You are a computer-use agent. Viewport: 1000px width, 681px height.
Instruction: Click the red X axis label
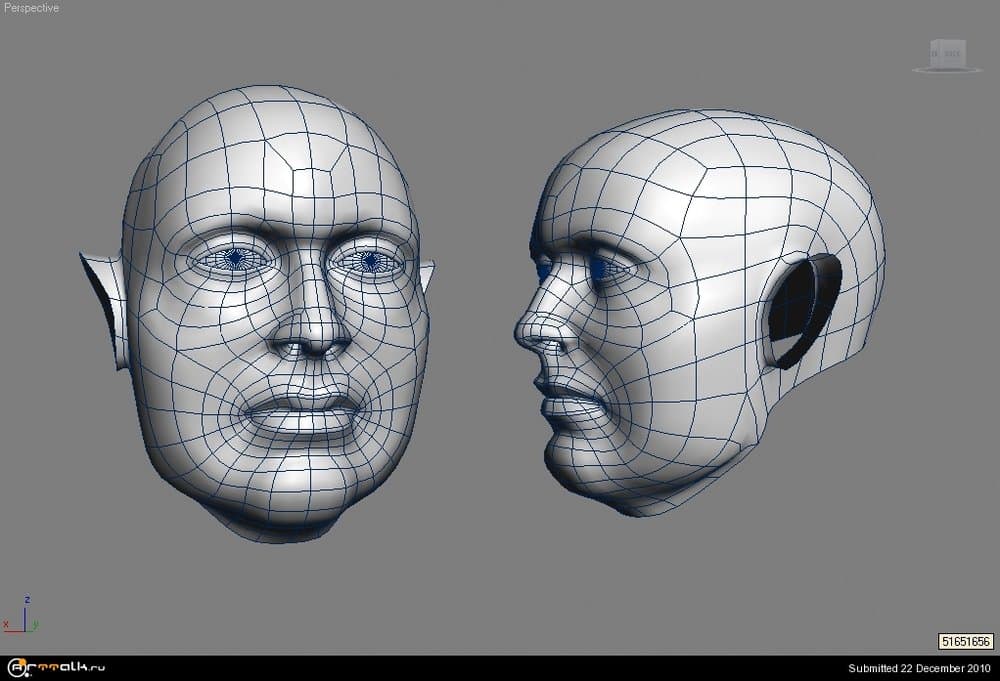[x=7, y=624]
